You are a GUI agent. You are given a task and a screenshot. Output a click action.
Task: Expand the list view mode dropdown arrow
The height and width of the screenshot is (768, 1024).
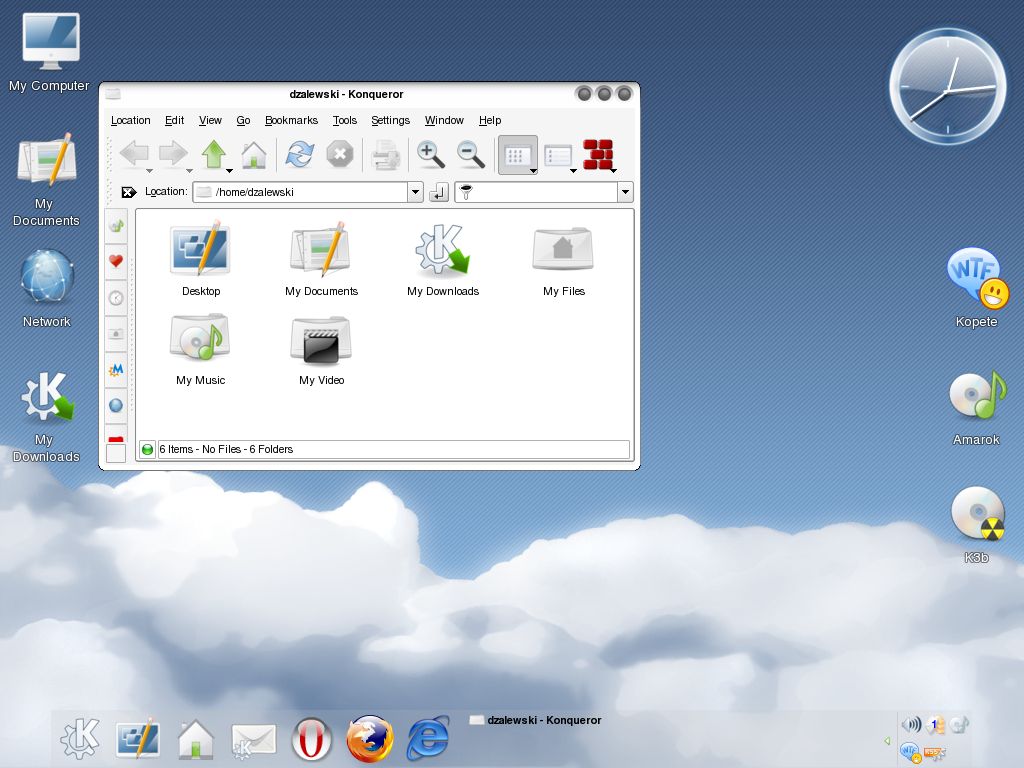[573, 170]
